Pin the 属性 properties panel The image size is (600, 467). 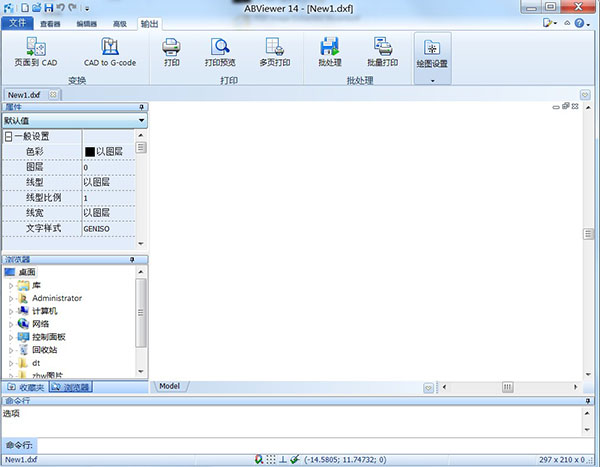141,106
